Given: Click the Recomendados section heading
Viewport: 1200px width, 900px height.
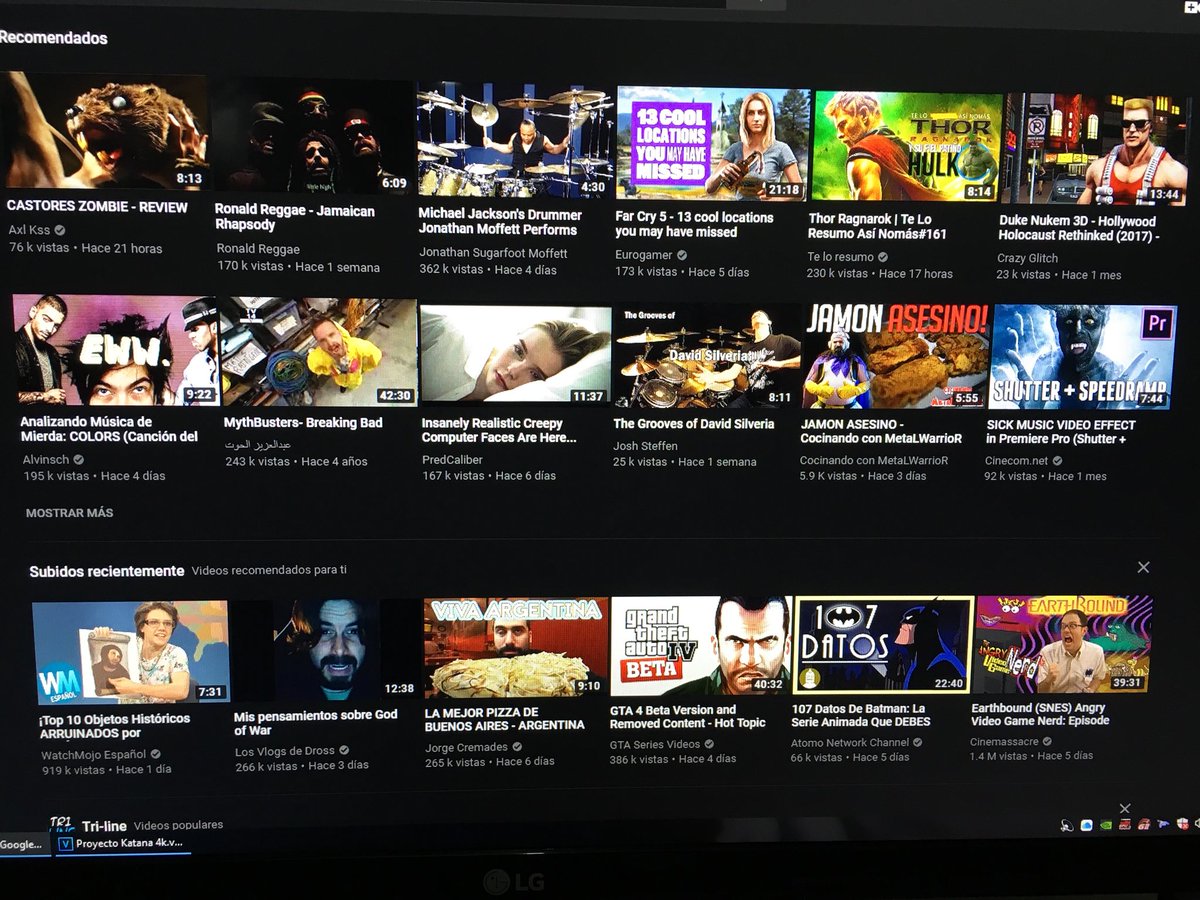Looking at the screenshot, I should (x=53, y=38).
